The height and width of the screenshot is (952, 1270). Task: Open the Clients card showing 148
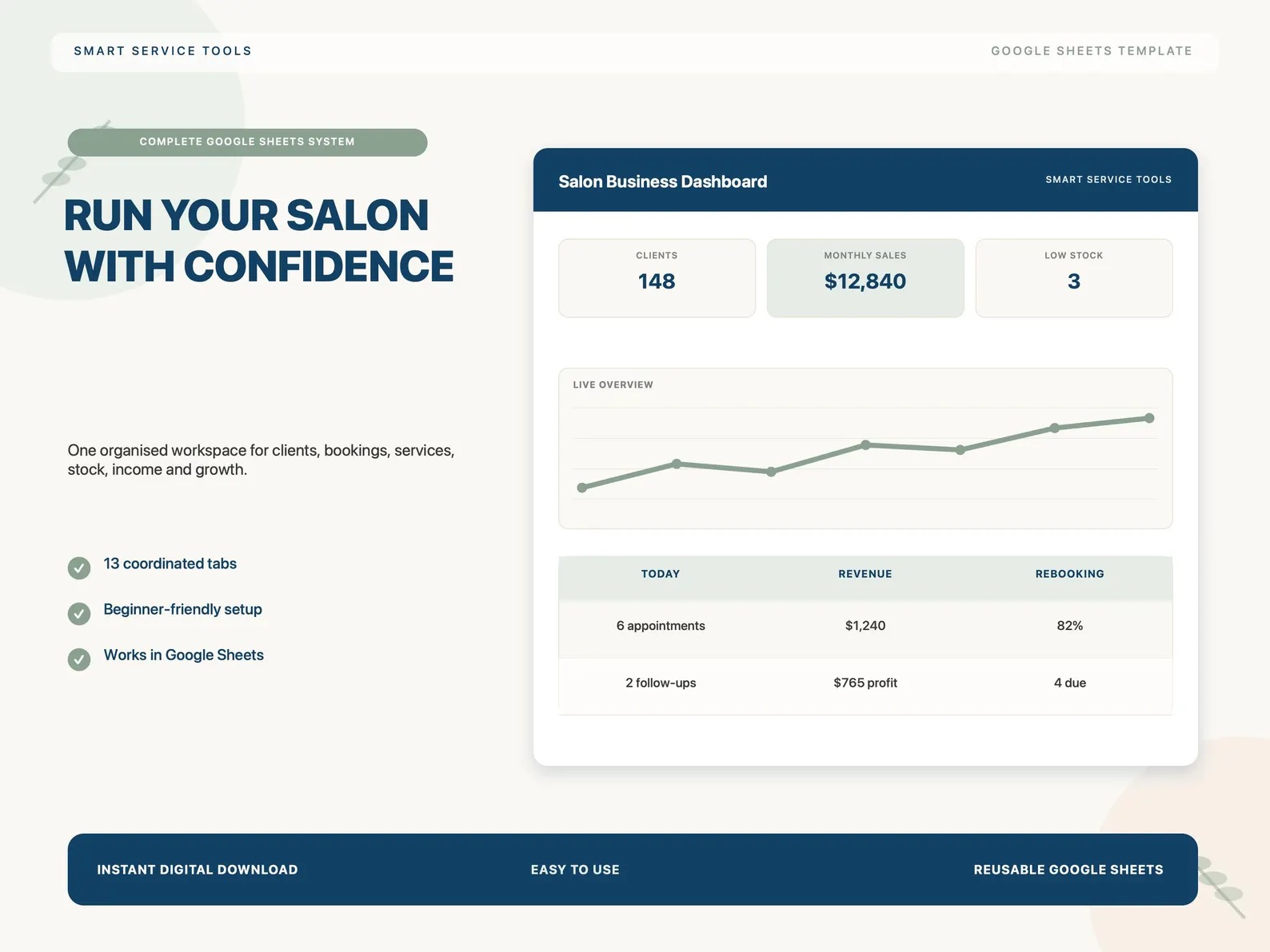pos(657,278)
